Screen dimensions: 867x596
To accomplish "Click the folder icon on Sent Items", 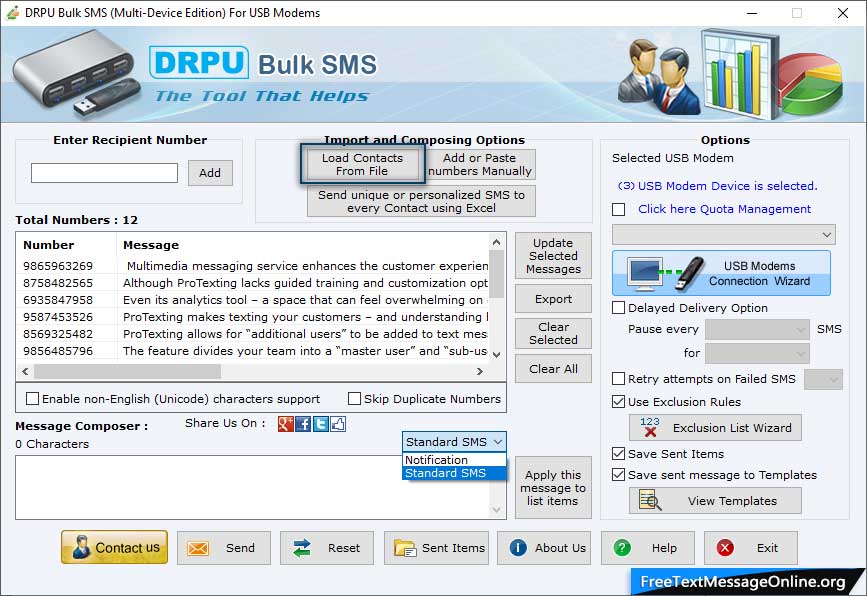I will point(405,548).
